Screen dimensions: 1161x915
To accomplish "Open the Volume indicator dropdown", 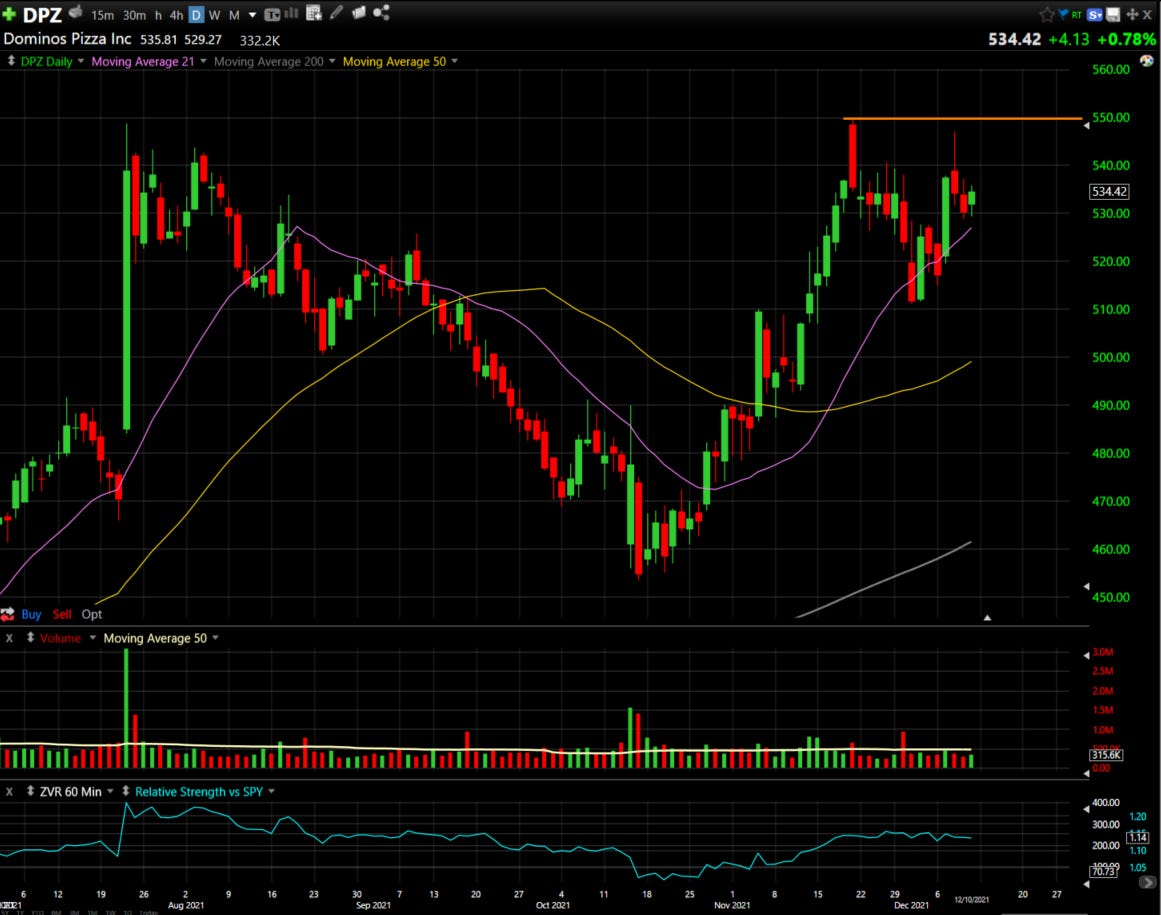I will 93,638.
